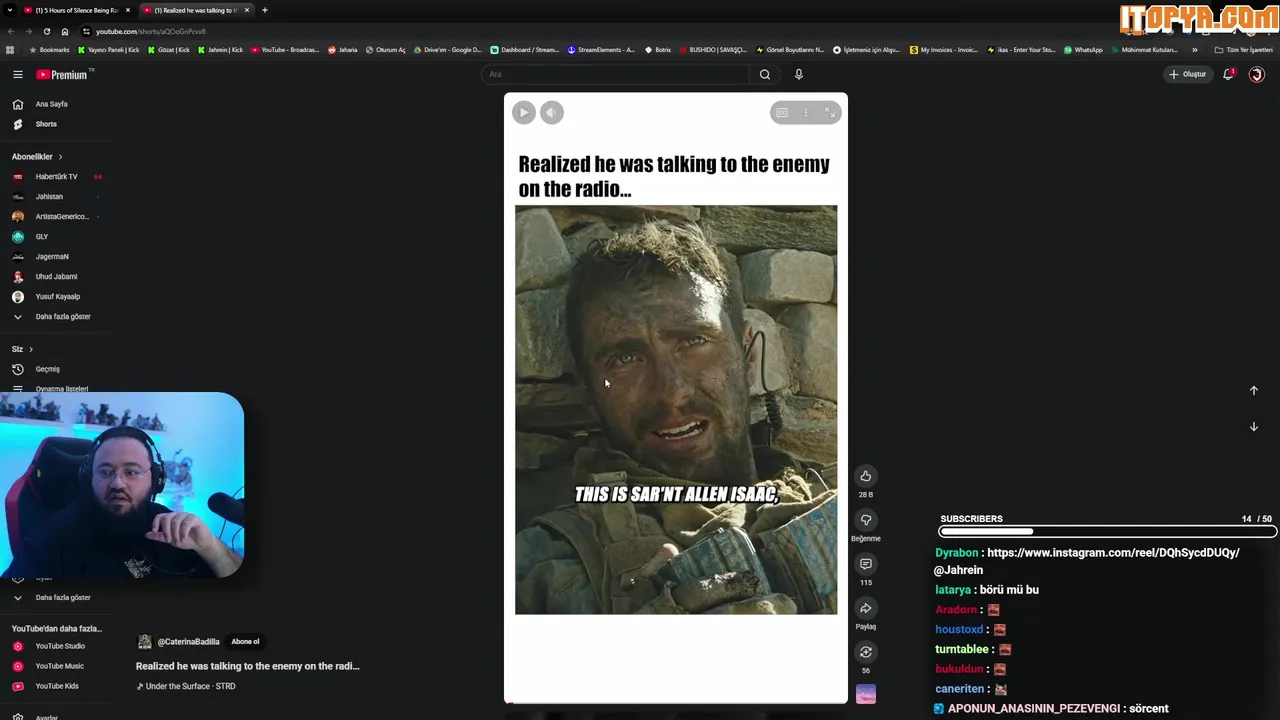Image resolution: width=1280 pixels, height=720 pixels.
Task: Expand Daha fazla göster under subscriptions
Action: coord(62,317)
